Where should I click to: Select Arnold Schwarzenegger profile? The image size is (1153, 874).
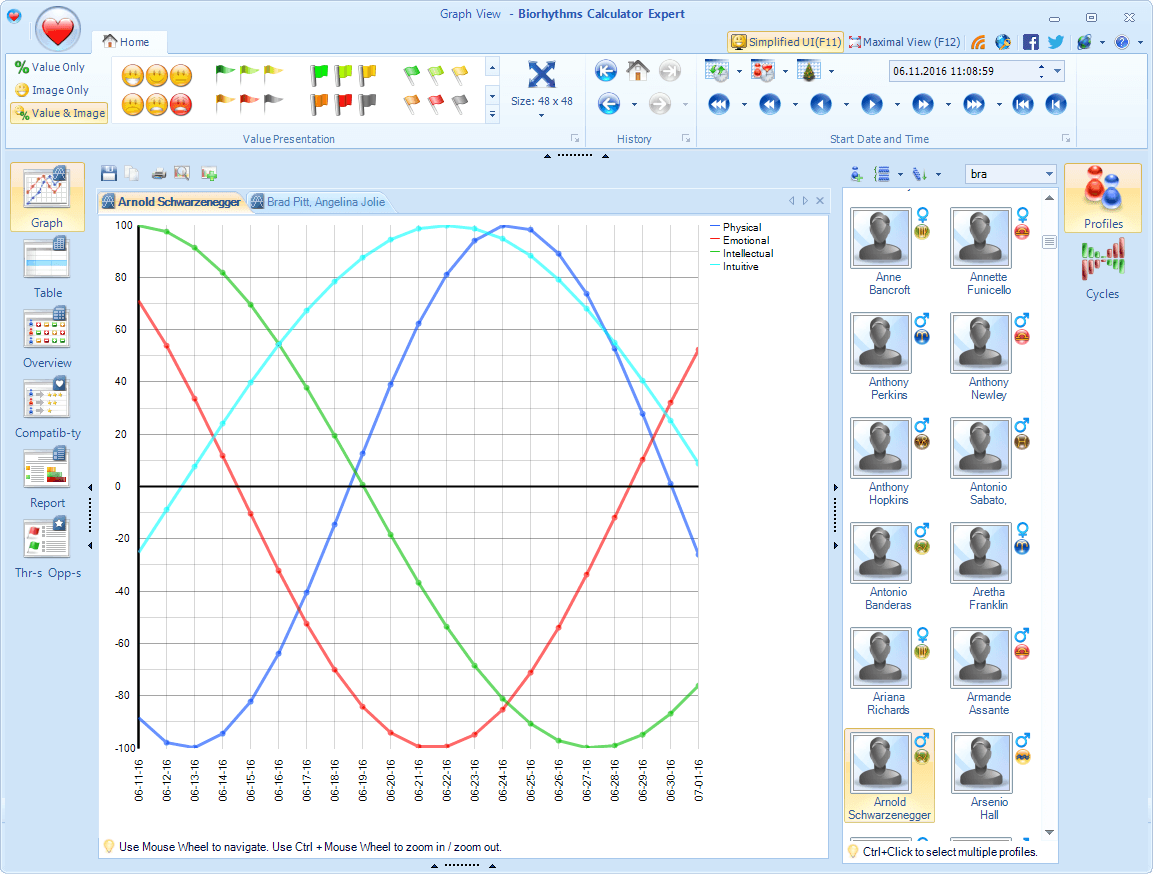pos(890,776)
